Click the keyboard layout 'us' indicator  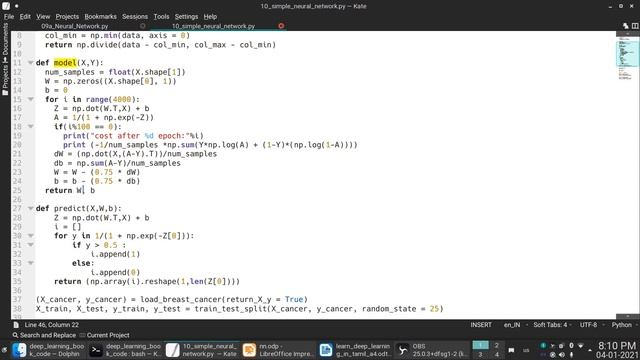pyautogui.click(x=526, y=350)
